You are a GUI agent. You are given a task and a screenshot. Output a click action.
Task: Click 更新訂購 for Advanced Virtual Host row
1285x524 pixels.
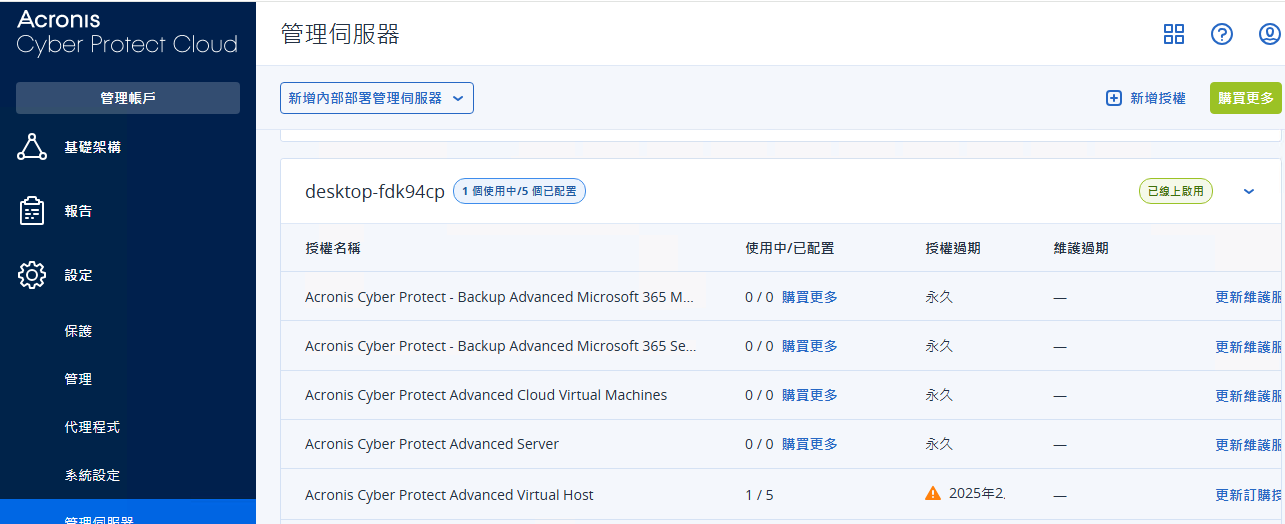tap(1249, 494)
